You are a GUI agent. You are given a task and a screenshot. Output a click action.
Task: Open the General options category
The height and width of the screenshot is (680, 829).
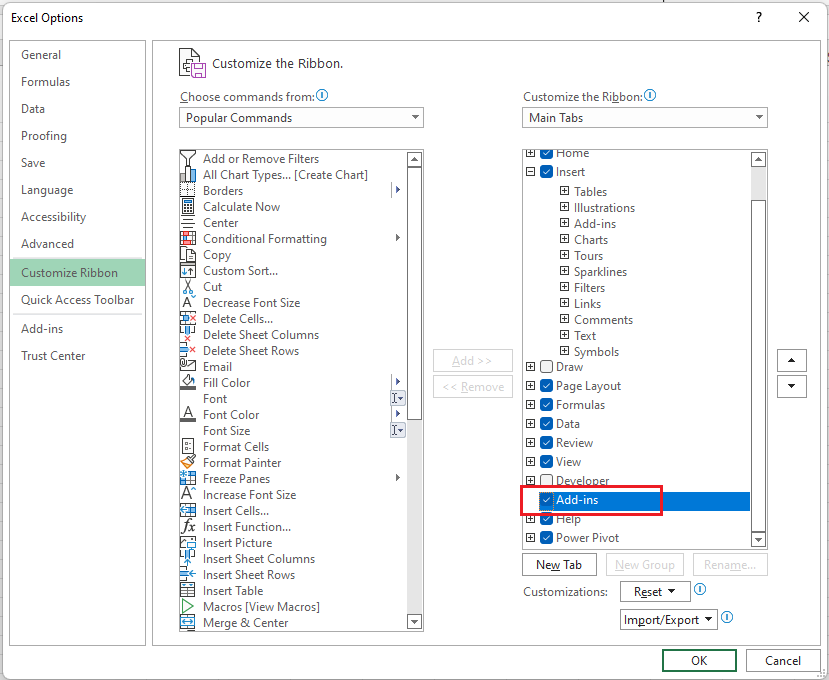[77, 54]
